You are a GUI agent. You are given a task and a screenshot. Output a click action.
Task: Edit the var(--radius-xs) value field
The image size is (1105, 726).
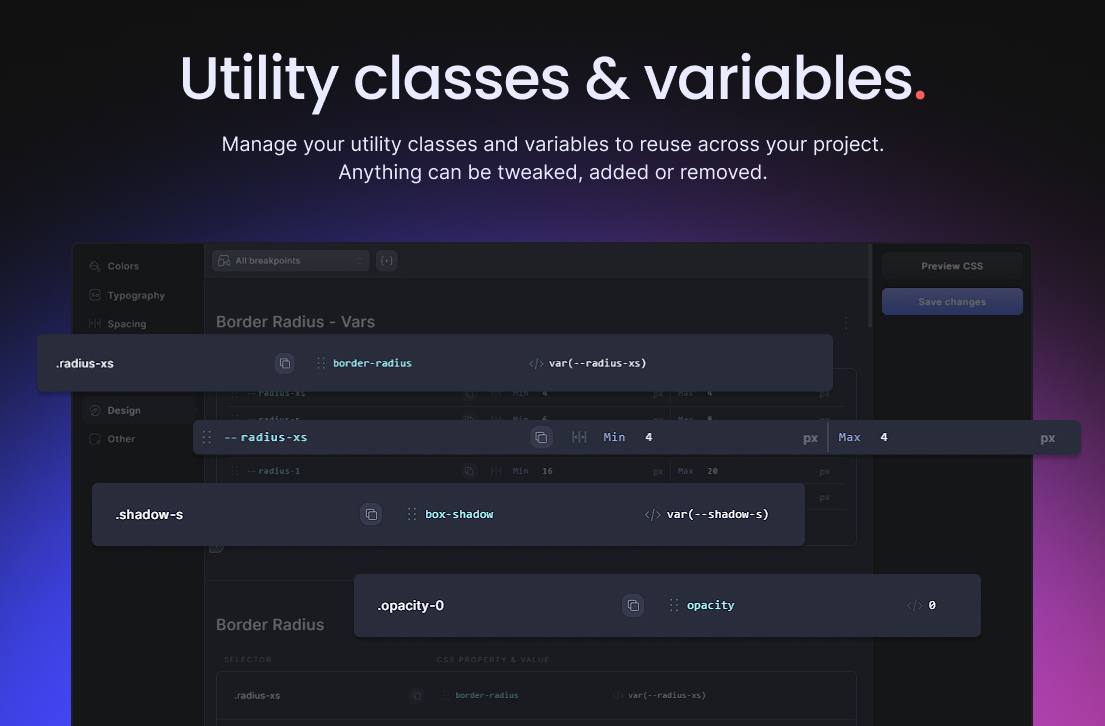click(x=598, y=364)
